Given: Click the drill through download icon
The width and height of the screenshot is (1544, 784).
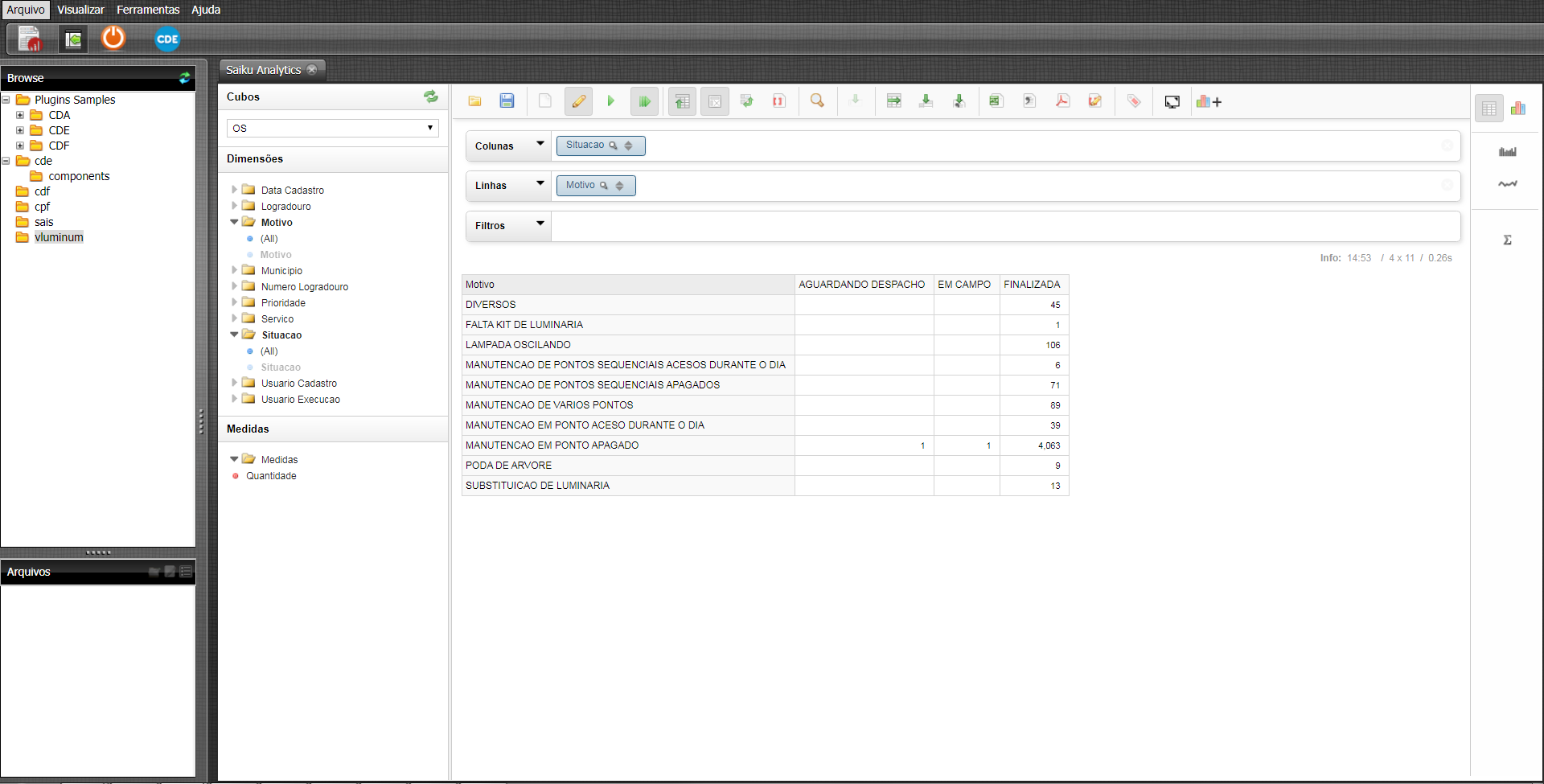Looking at the screenshot, I should click(926, 101).
